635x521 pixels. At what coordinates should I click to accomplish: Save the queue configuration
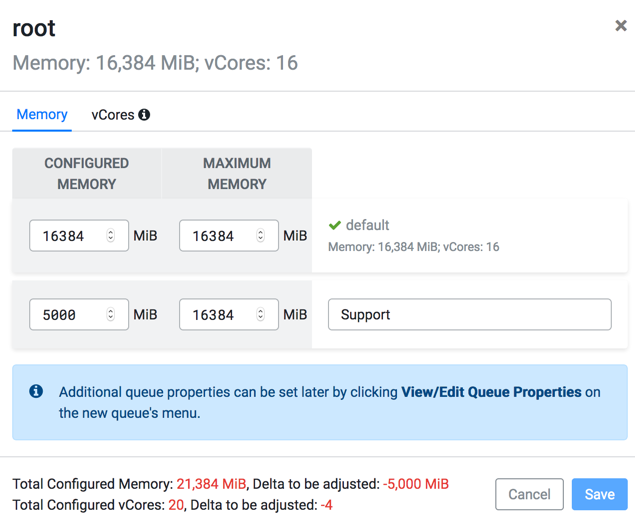tap(599, 494)
